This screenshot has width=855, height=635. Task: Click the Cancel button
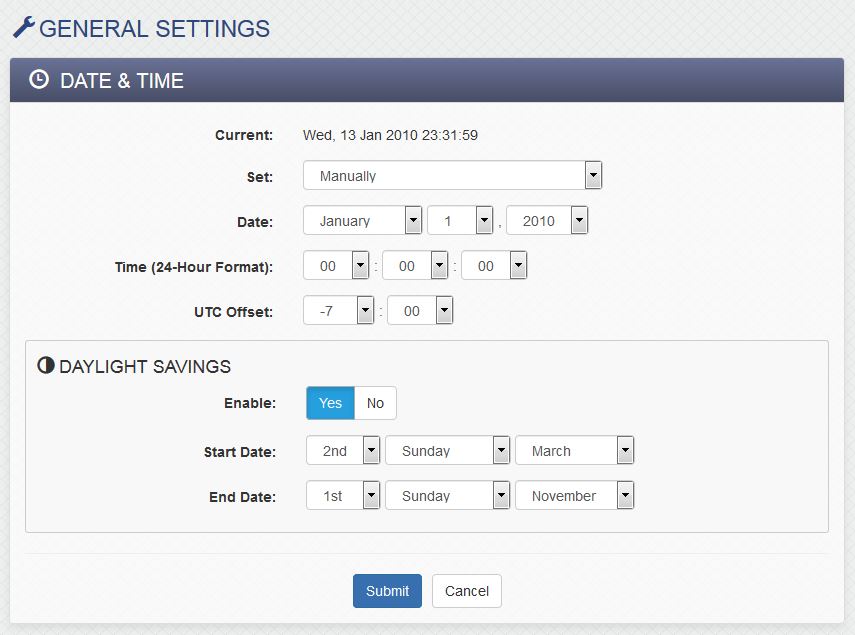(x=466, y=591)
